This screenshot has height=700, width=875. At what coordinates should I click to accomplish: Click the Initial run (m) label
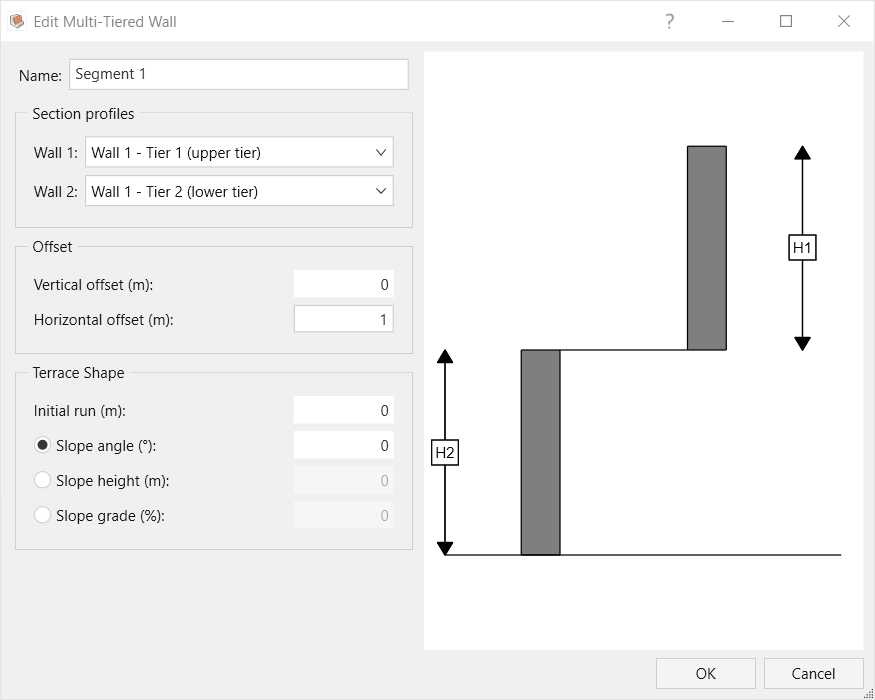pyautogui.click(x=79, y=411)
